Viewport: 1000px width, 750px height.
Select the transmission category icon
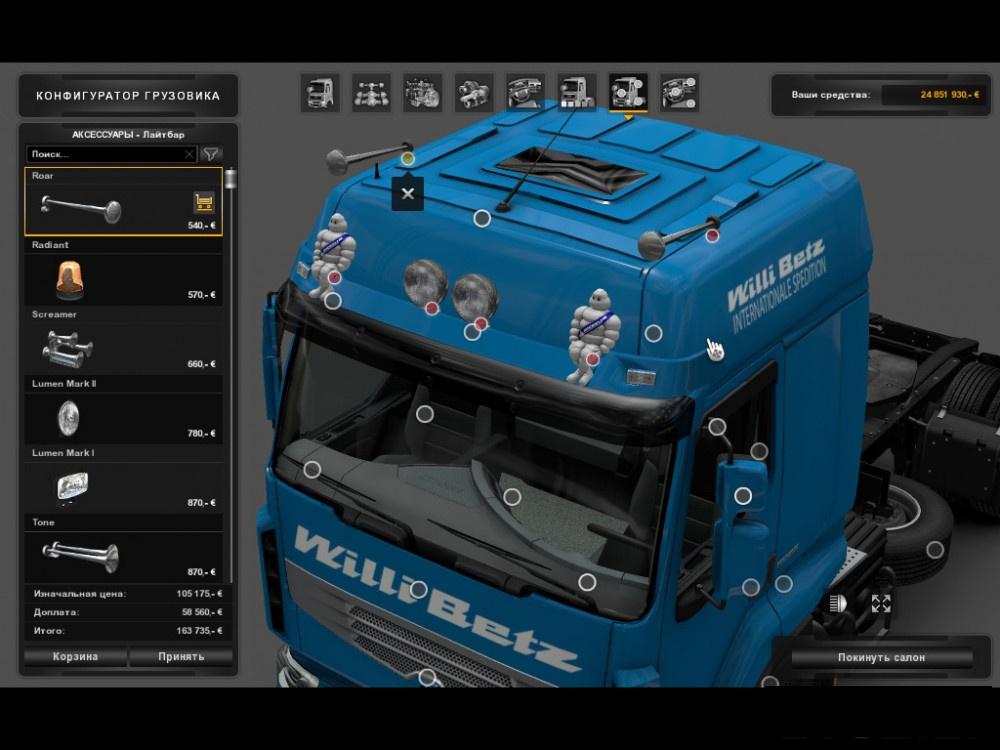pyautogui.click(x=474, y=93)
